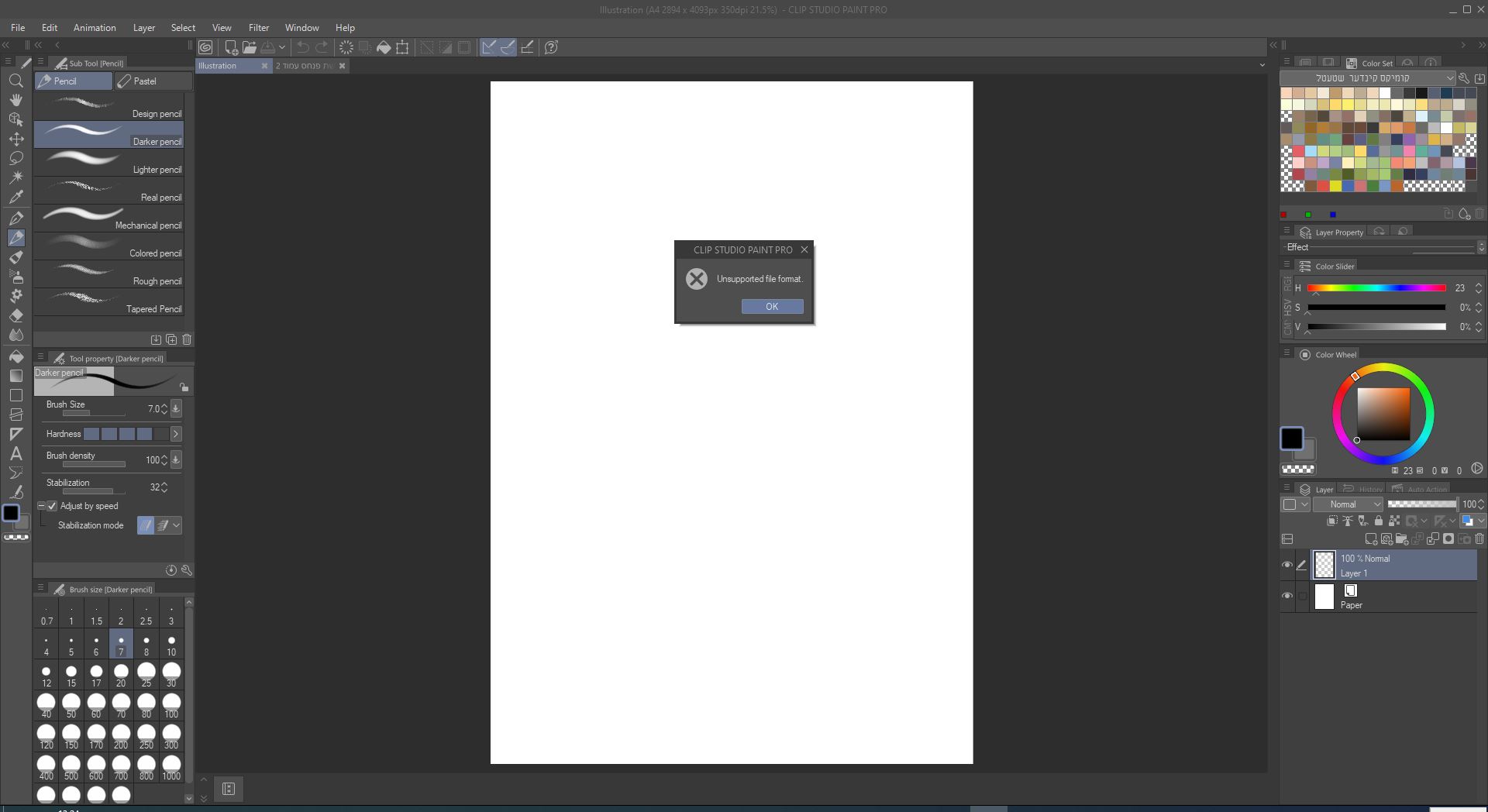Screen dimensions: 1488x812
Task: Open Clip Studio support help icon
Action: (552, 47)
